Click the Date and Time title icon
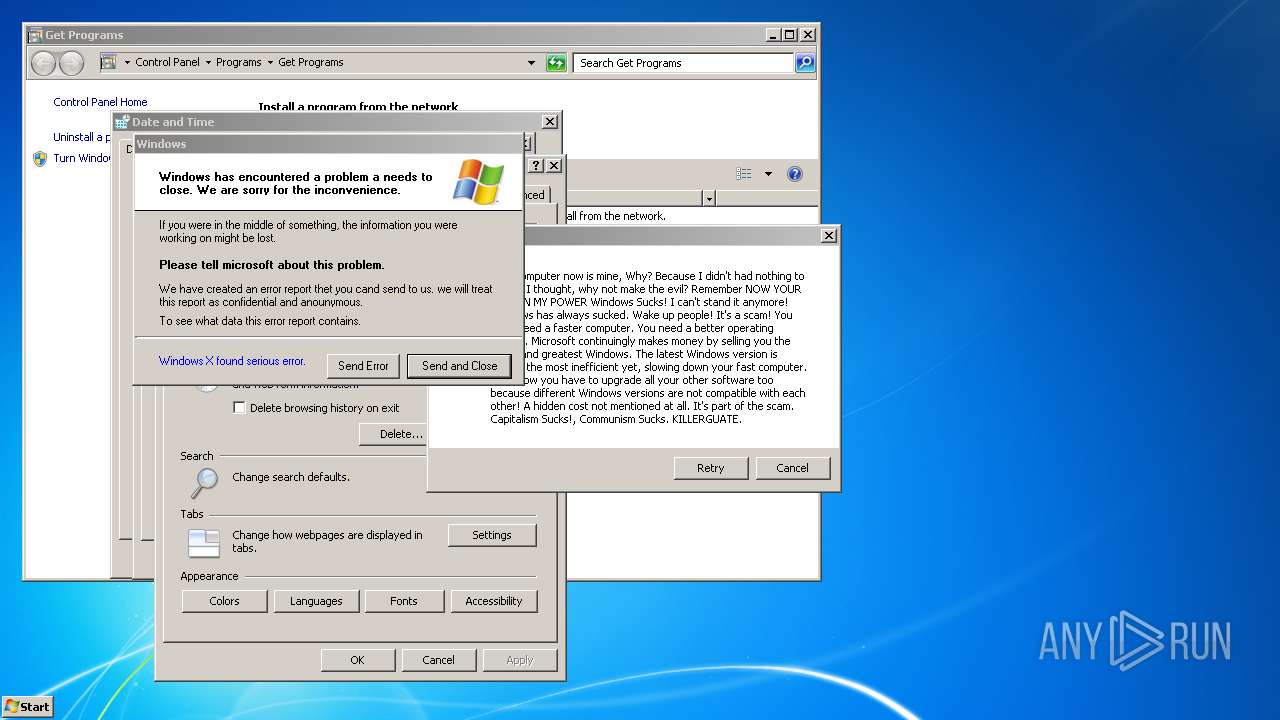Viewport: 1280px width, 720px height. click(x=122, y=122)
